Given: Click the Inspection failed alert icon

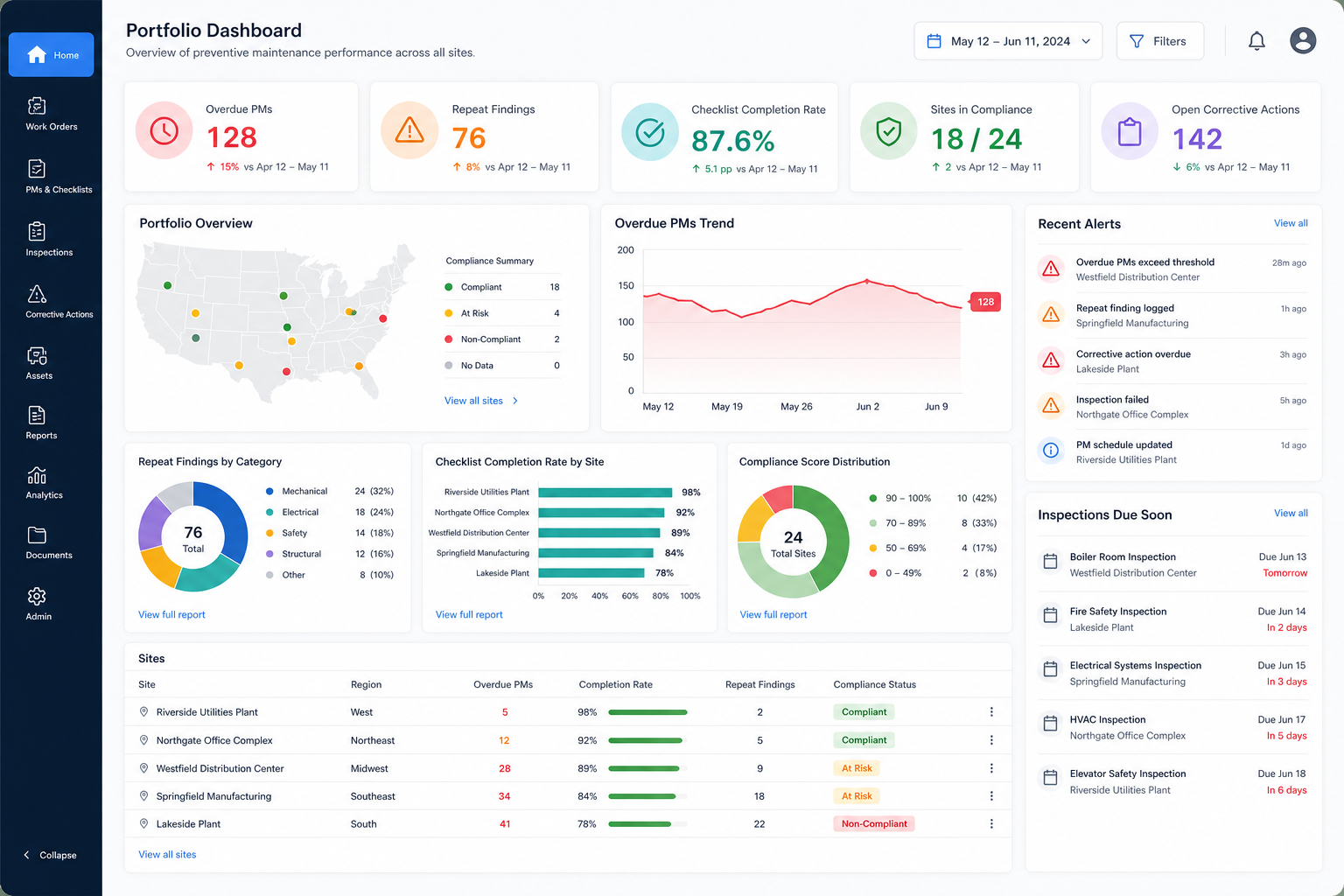Looking at the screenshot, I should click(x=1051, y=405).
